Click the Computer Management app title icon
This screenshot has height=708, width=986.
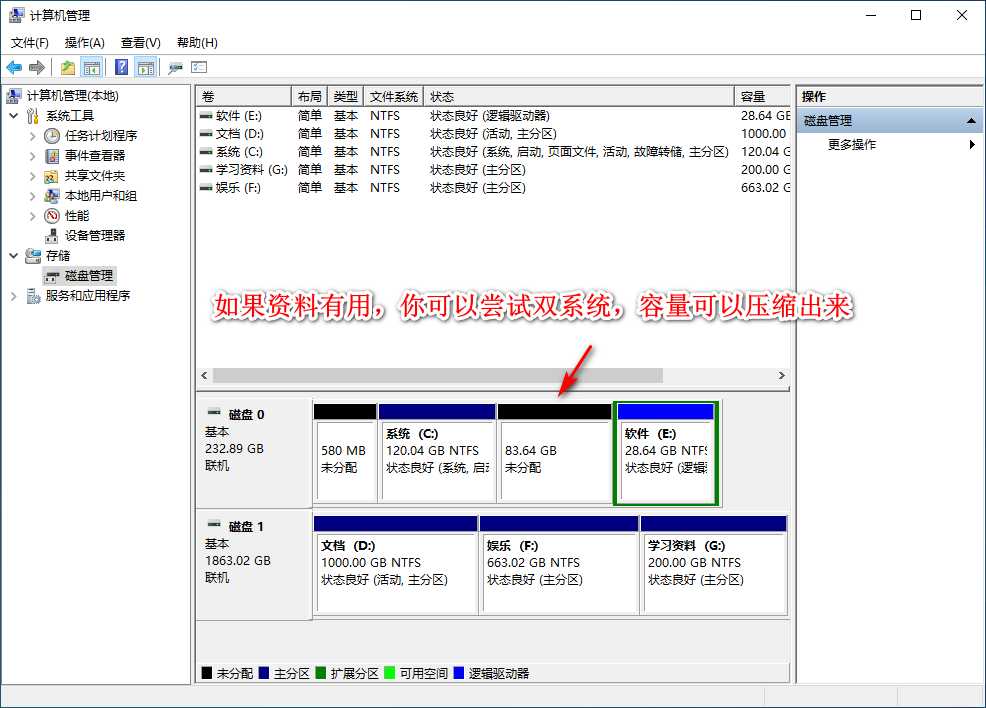click(16, 15)
